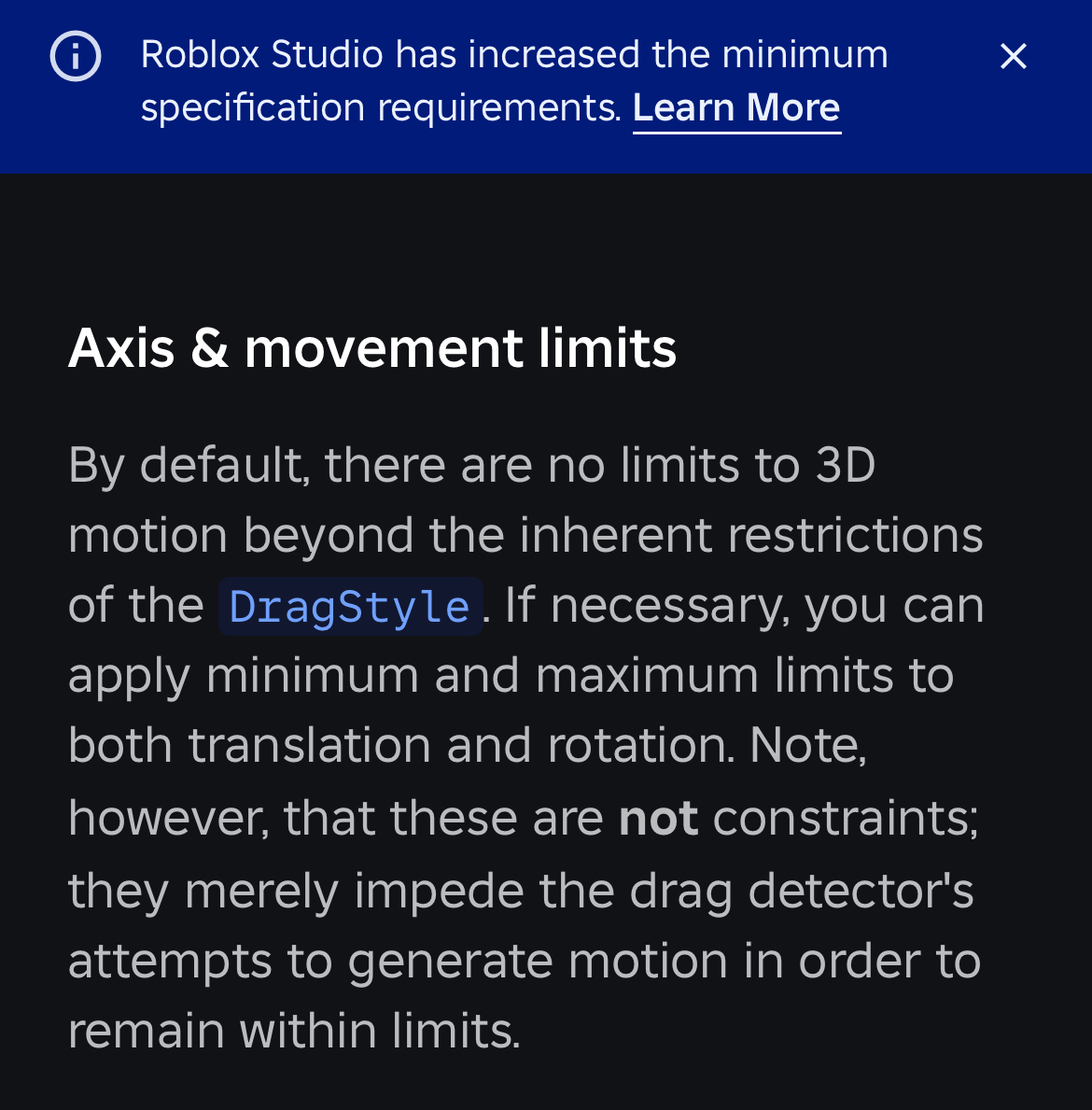
Task: Click the "3D" text in the first line
Action: 846,465
